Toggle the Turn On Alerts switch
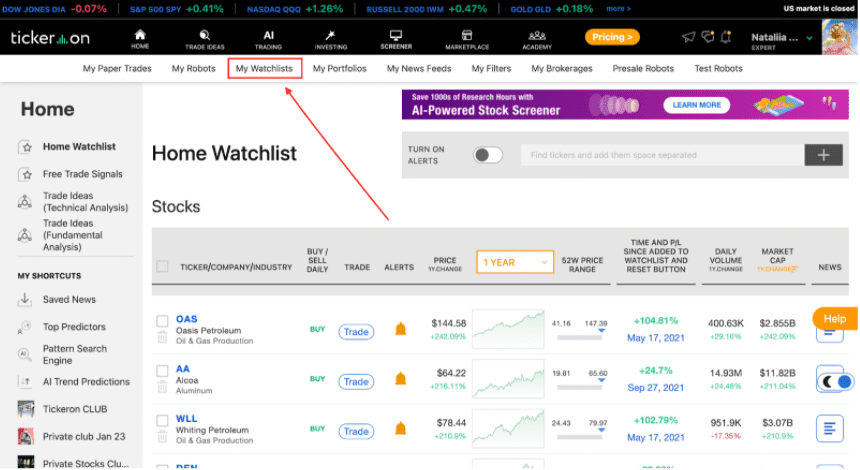 coord(488,155)
